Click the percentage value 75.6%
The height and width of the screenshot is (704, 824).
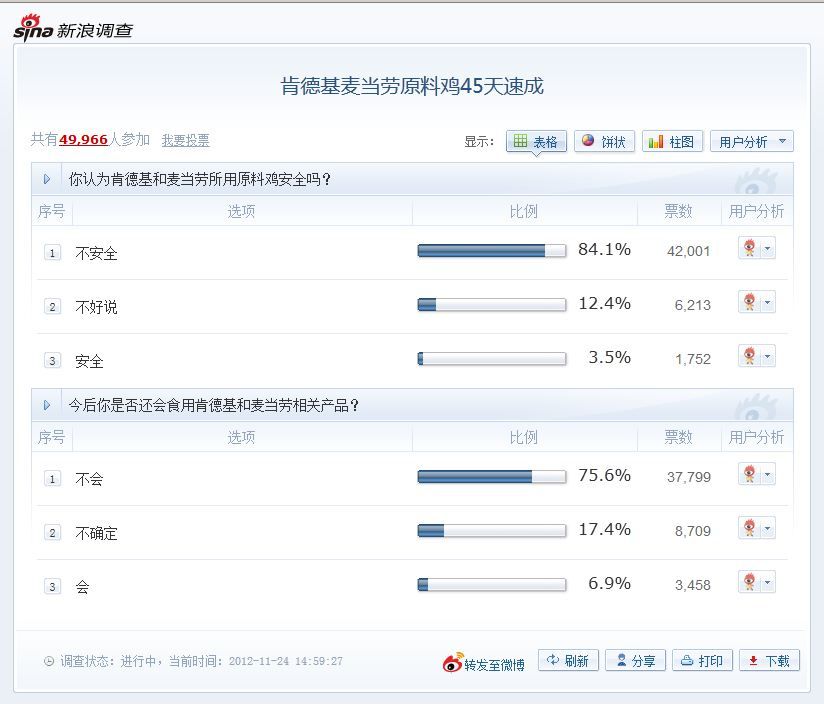[604, 475]
